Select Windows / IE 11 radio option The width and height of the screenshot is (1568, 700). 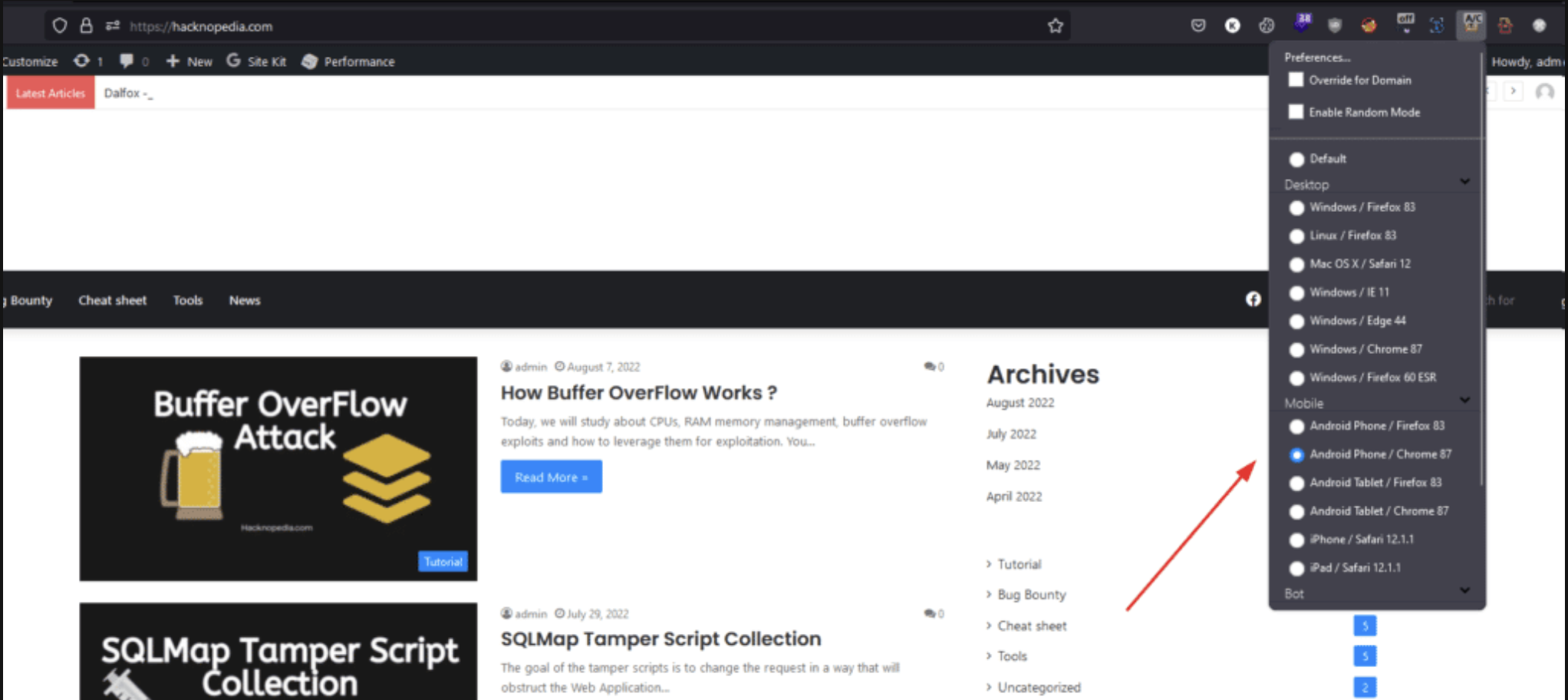coord(1296,292)
